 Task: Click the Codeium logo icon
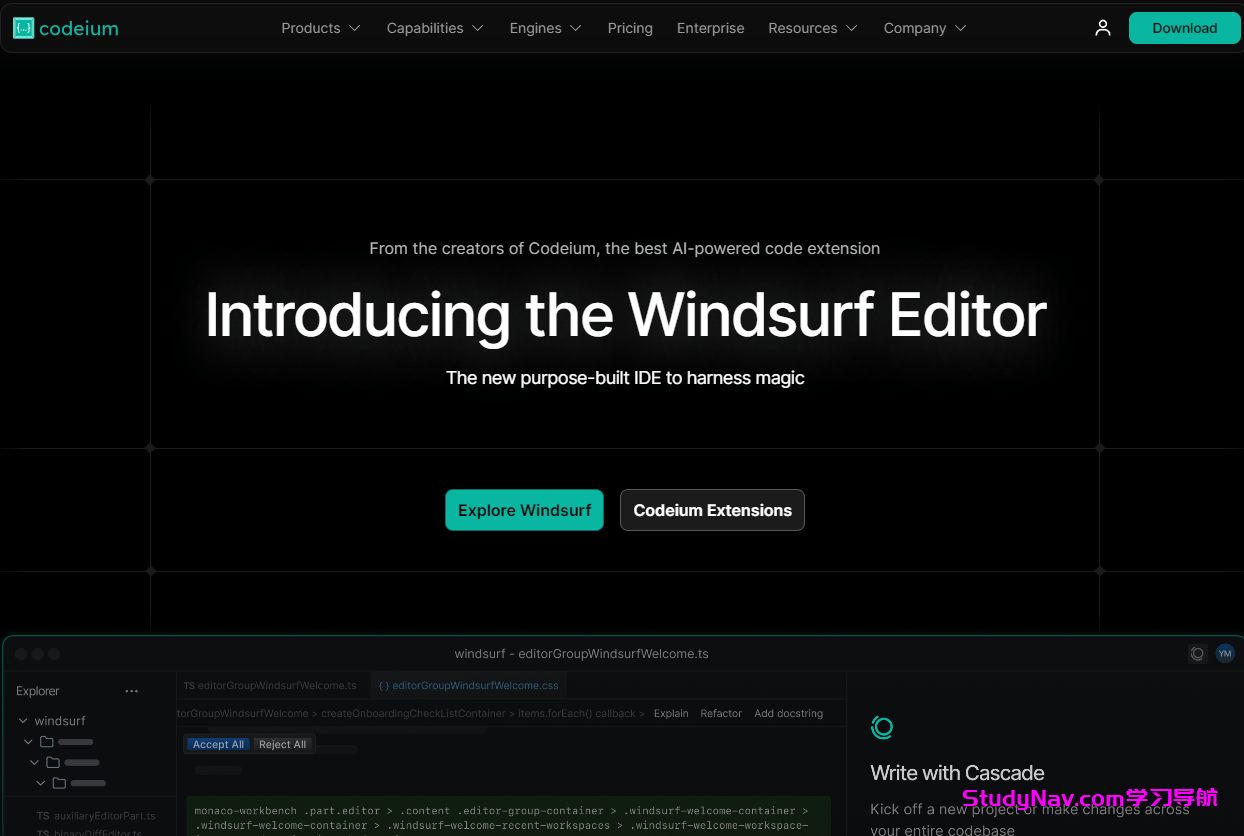22,28
